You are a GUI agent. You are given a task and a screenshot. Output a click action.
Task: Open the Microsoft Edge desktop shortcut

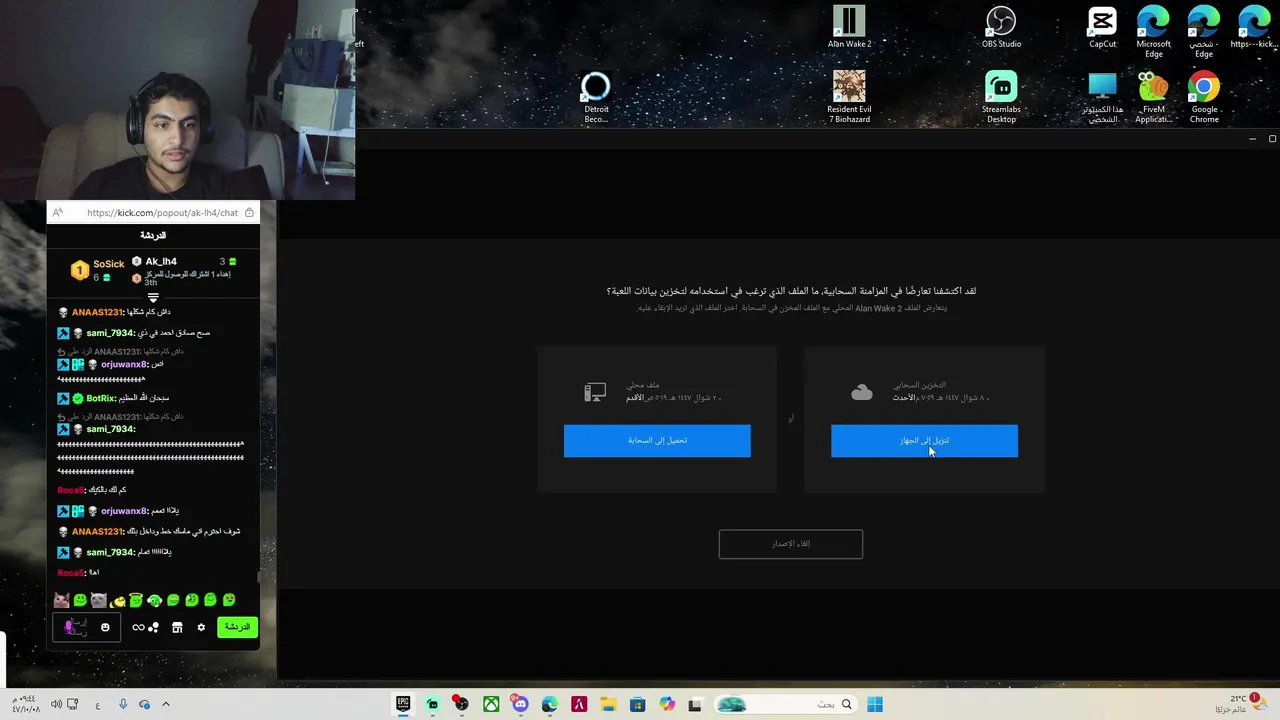pos(1153,32)
